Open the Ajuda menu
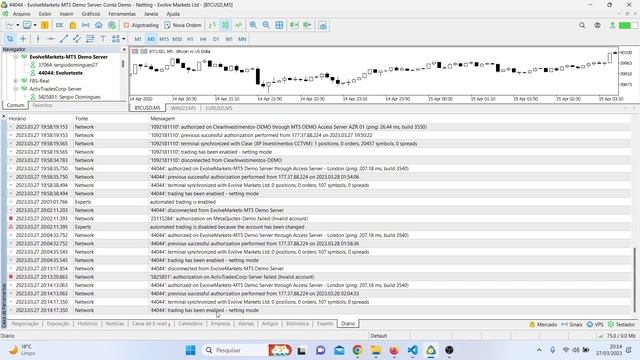 pyautogui.click(x=173, y=14)
